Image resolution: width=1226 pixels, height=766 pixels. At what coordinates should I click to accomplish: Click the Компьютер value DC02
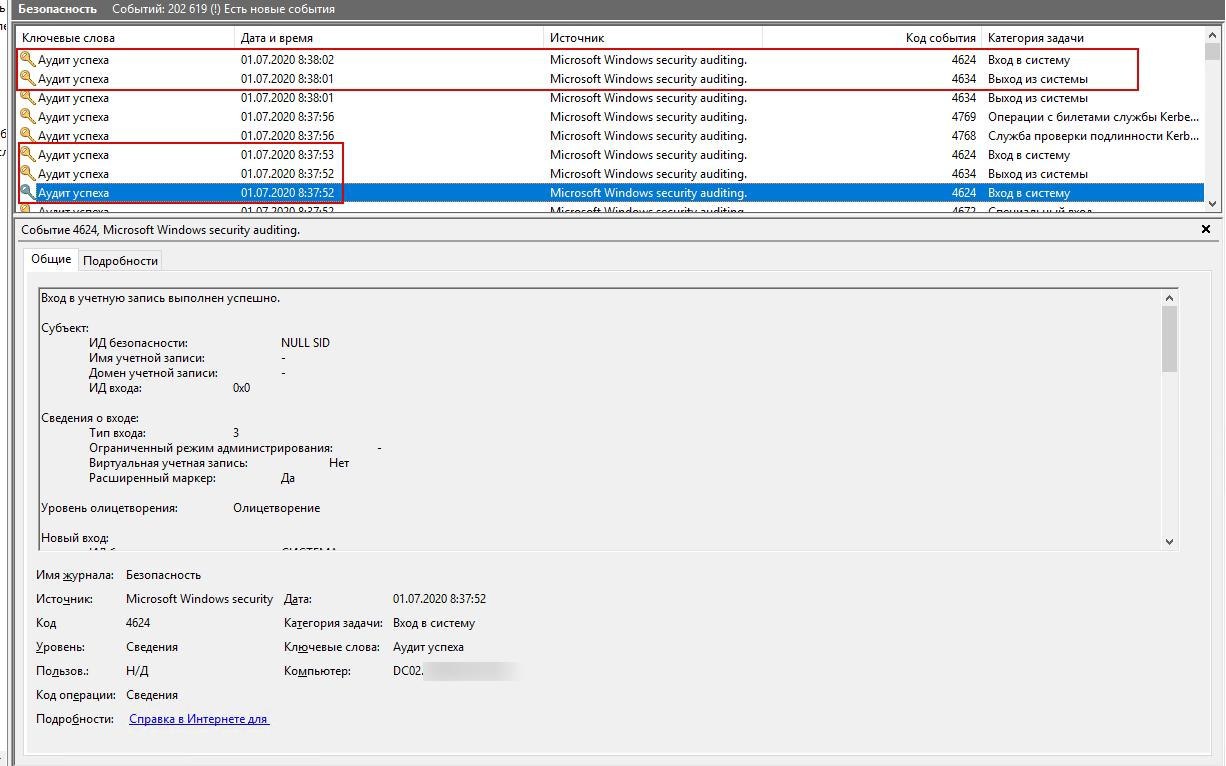[x=408, y=671]
